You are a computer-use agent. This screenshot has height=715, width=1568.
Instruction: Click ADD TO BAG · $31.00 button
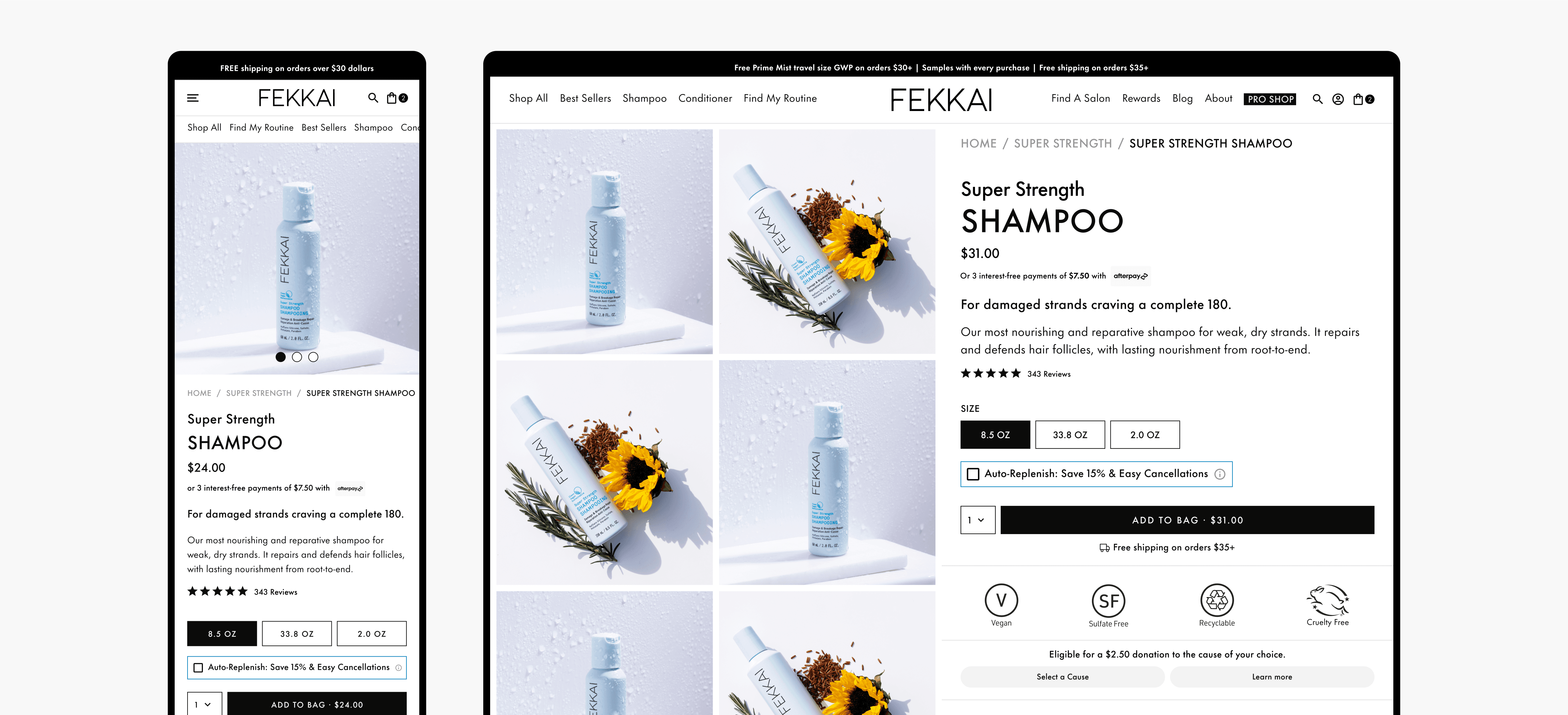click(x=1187, y=520)
